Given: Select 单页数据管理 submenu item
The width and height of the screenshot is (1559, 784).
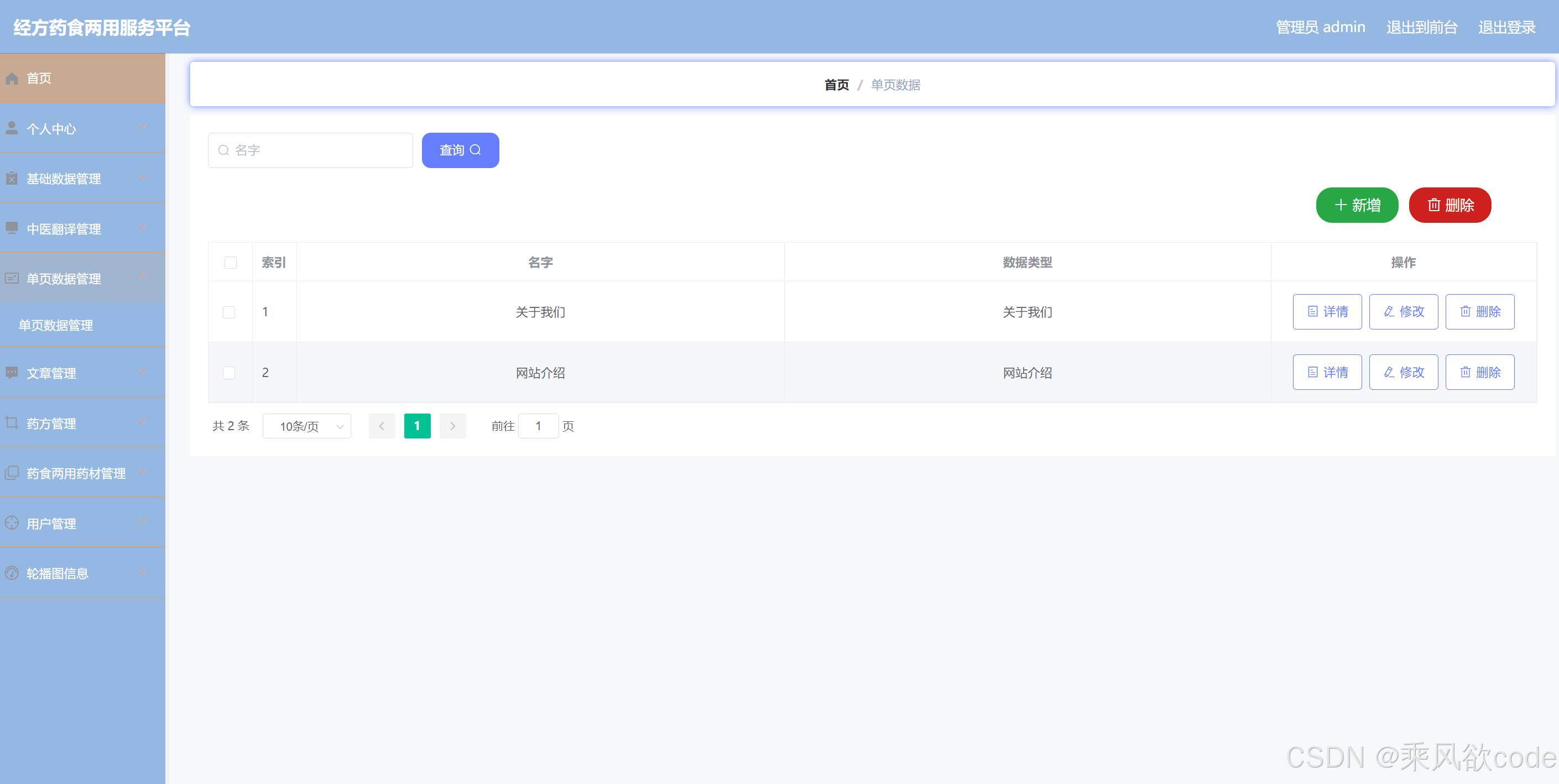Looking at the screenshot, I should pyautogui.click(x=56, y=326).
